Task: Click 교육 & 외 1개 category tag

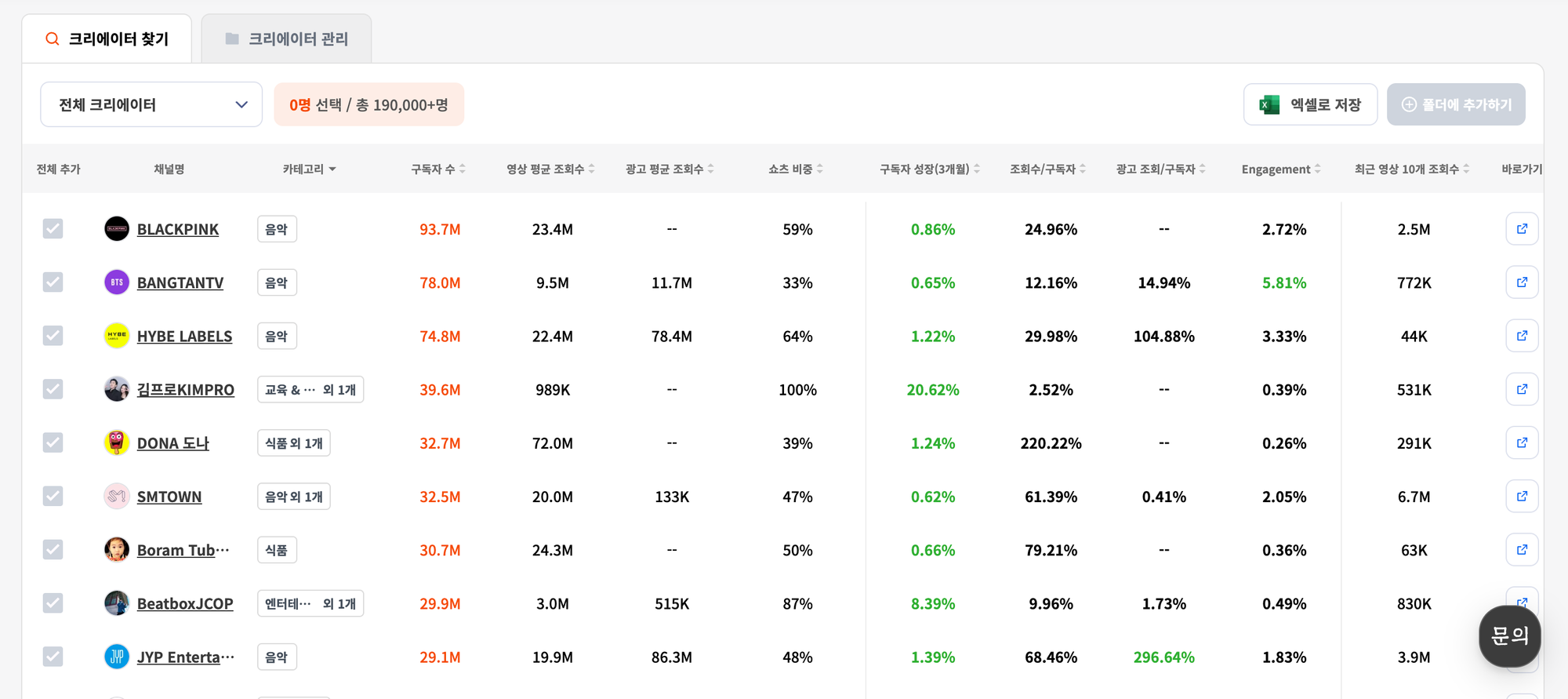Action: point(310,389)
